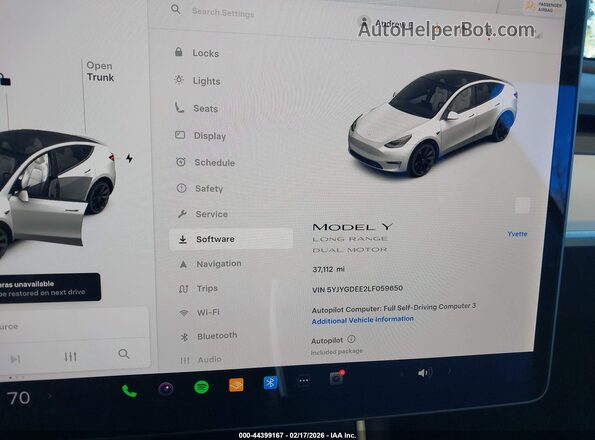Open the all apps ellipsis menu
Image resolution: width=595 pixels, height=440 pixels.
(304, 380)
